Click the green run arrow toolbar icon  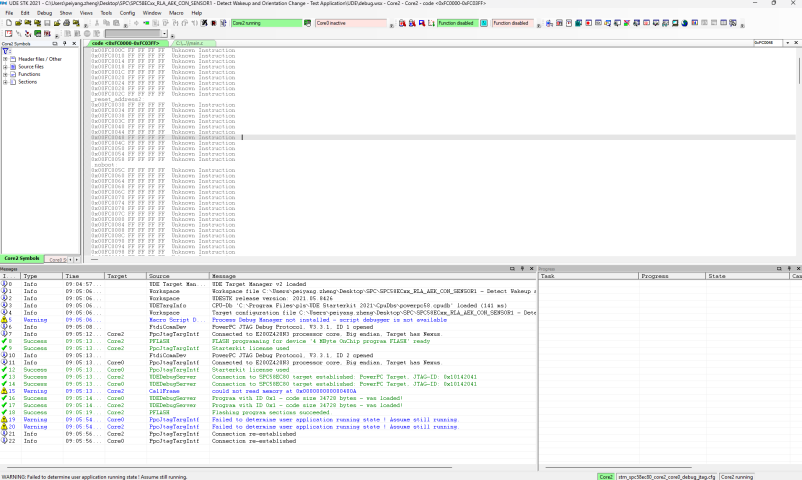pos(146,23)
